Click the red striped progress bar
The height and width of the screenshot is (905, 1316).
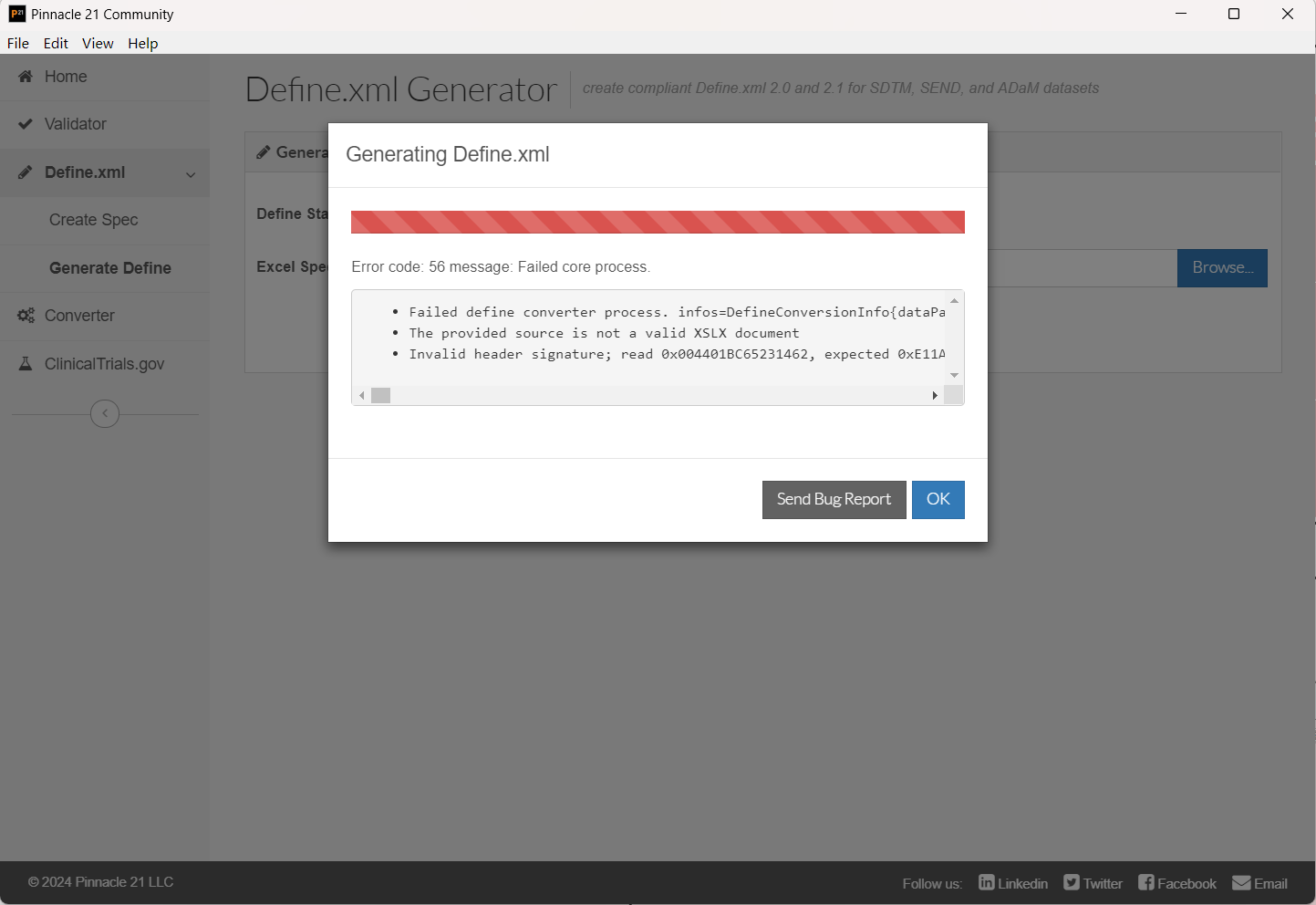tap(658, 222)
